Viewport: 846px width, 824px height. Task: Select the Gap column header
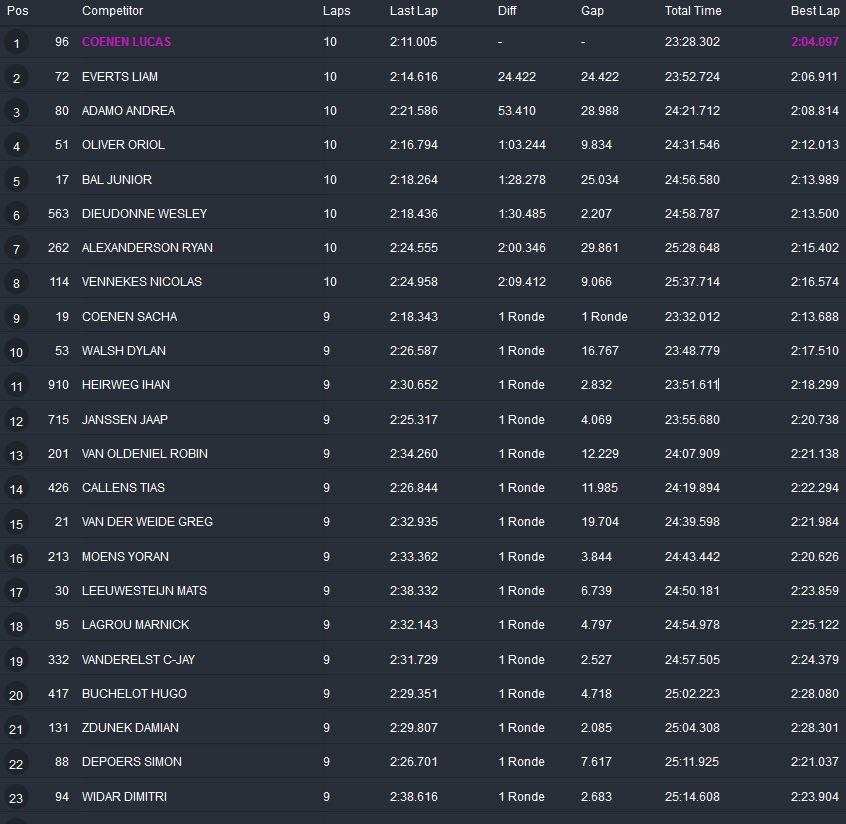click(x=592, y=11)
